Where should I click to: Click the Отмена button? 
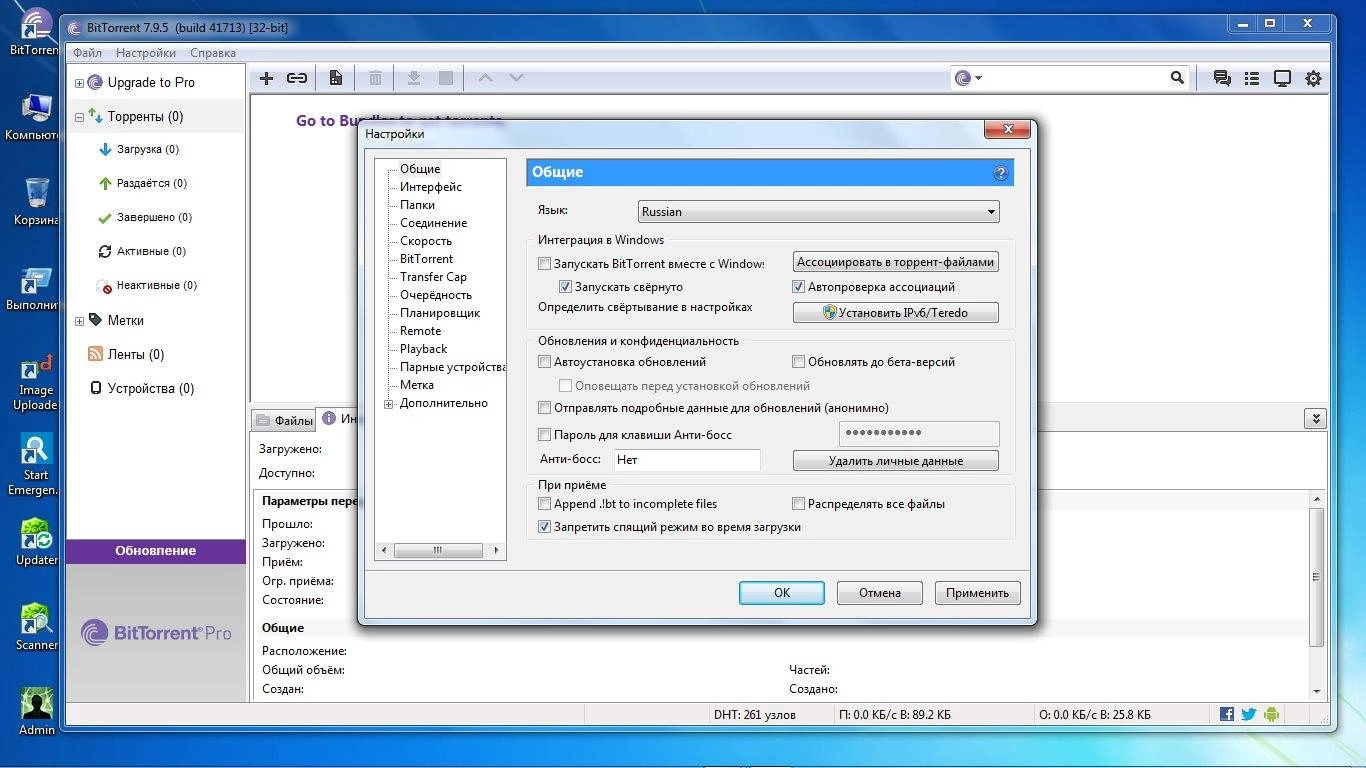point(880,593)
